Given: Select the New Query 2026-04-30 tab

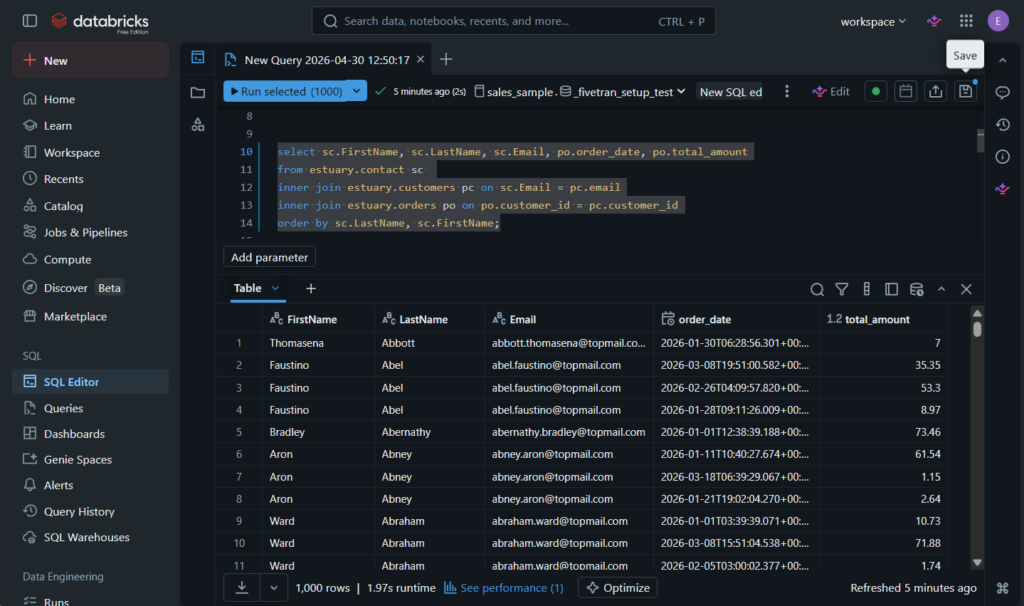Looking at the screenshot, I should point(327,59).
